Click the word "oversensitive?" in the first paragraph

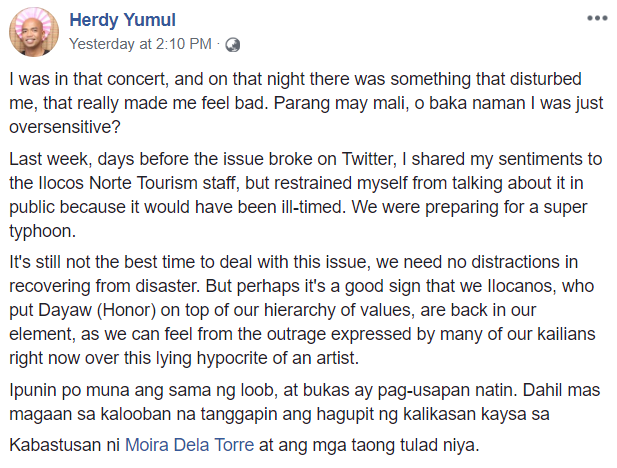pos(65,127)
